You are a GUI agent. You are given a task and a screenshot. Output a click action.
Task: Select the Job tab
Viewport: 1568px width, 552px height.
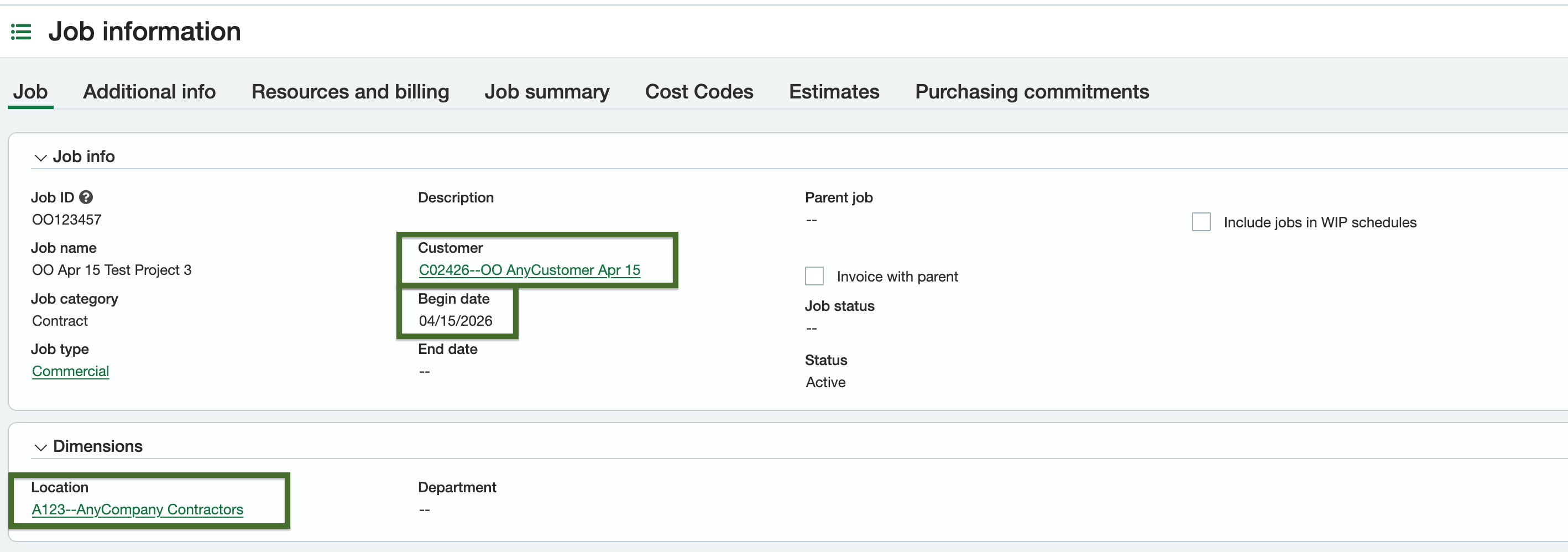click(x=30, y=92)
